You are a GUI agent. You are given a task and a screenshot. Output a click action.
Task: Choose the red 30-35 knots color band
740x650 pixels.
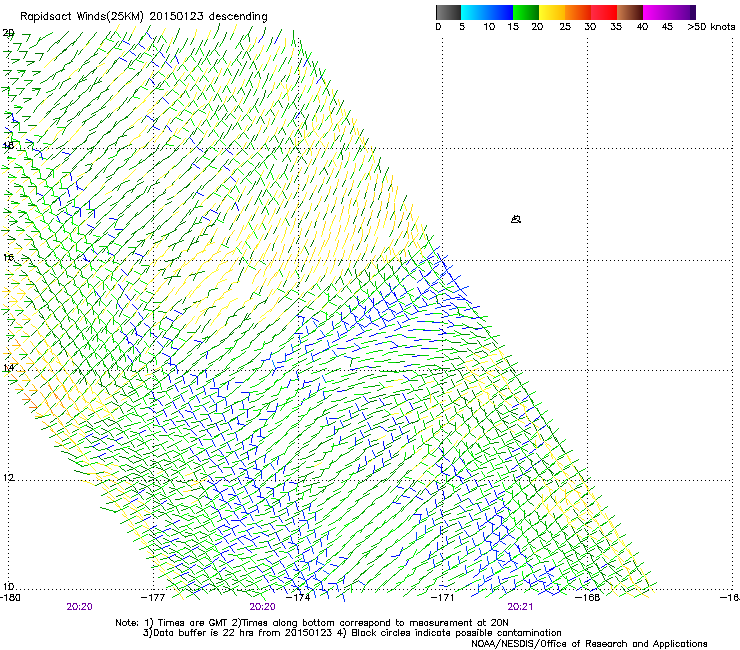604,12
